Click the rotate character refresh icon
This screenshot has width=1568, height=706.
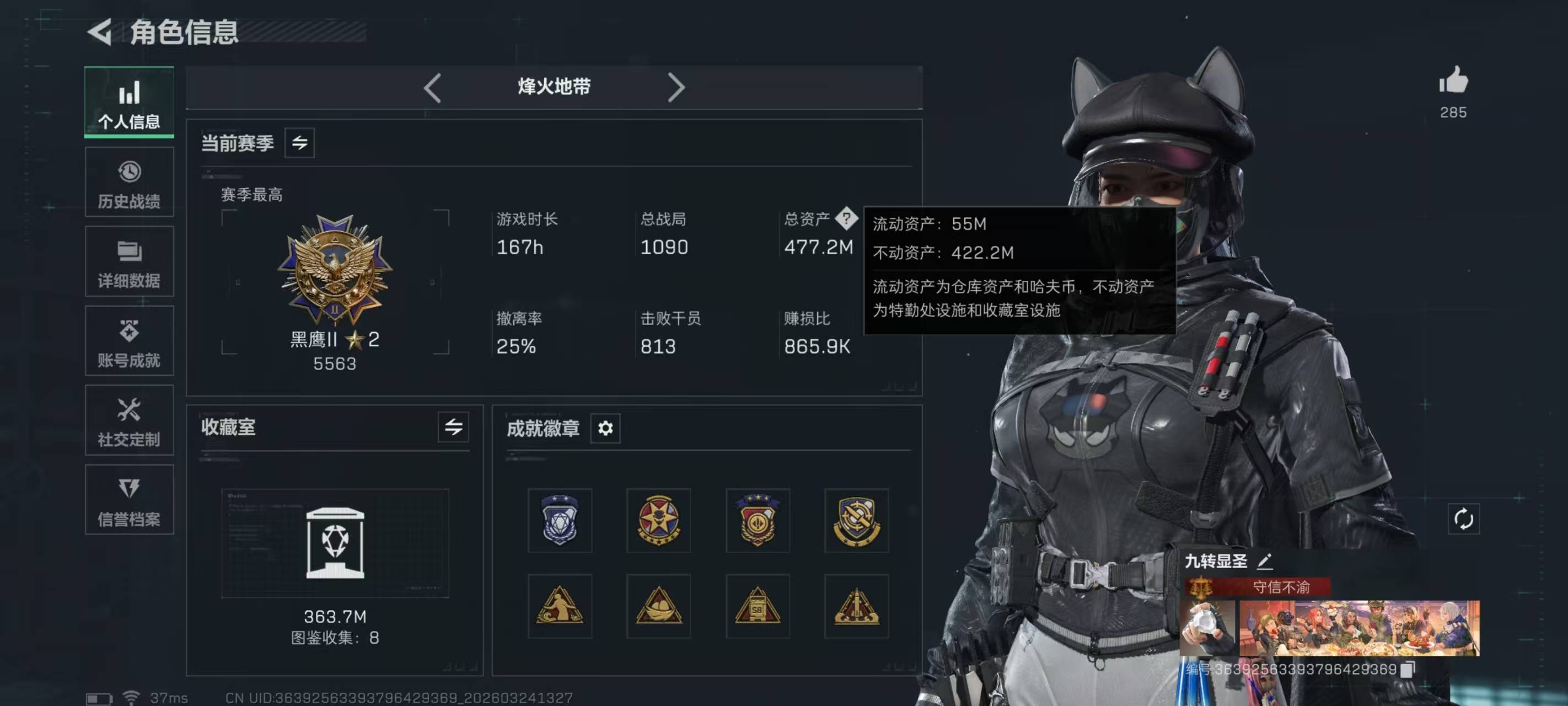pyautogui.click(x=1463, y=519)
